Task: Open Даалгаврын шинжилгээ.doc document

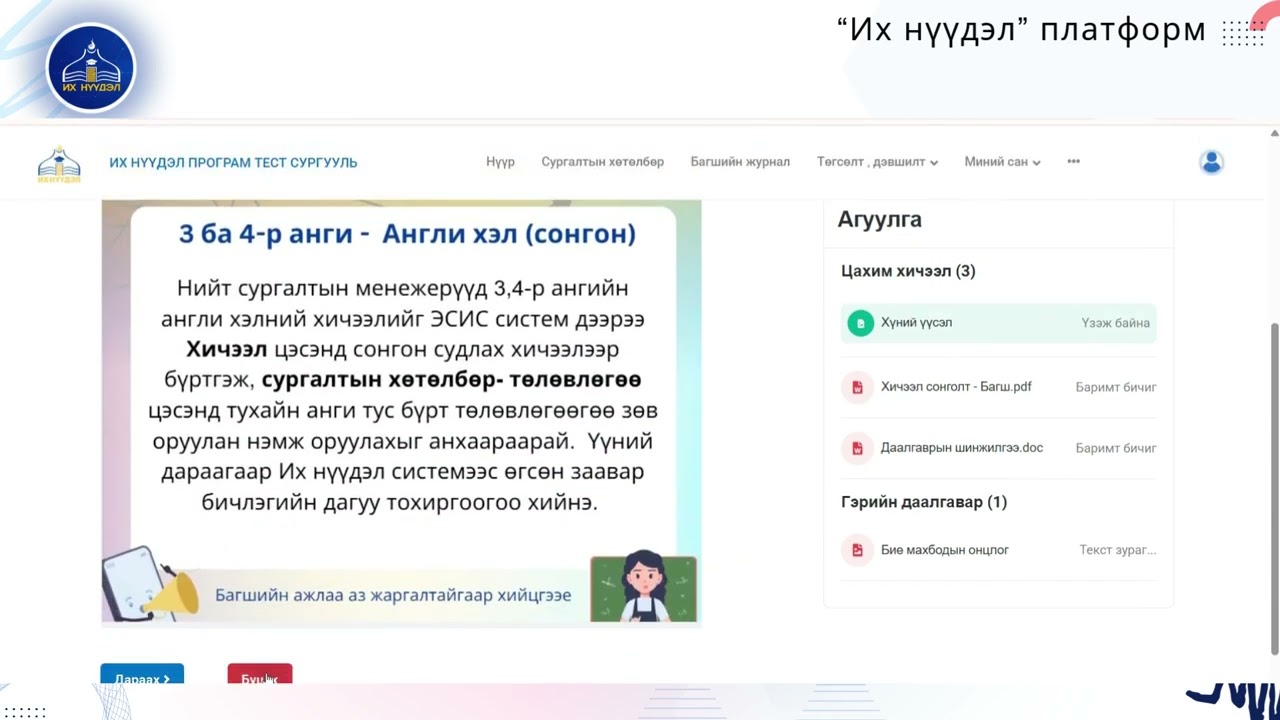Action: click(x=962, y=448)
